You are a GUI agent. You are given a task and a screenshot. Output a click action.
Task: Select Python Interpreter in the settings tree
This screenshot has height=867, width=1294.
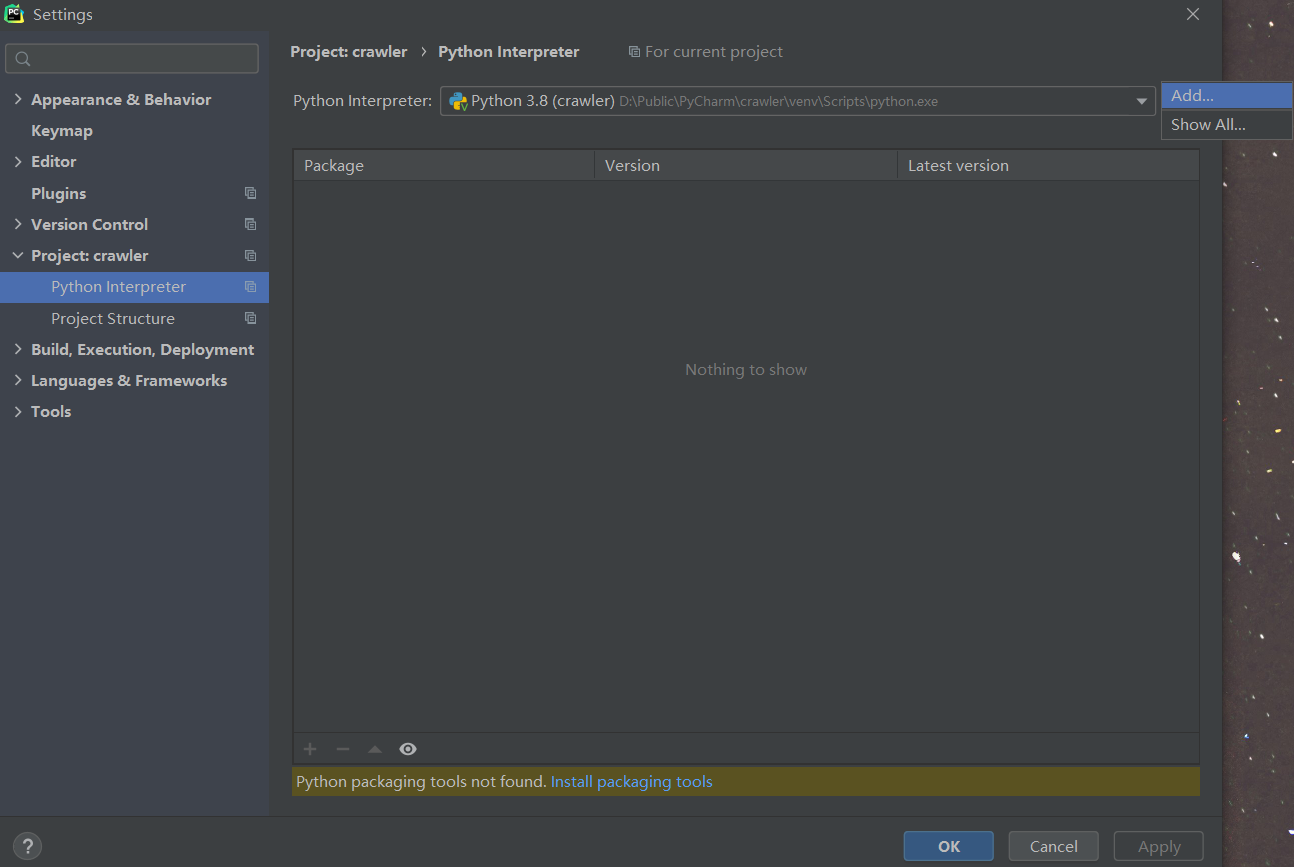coord(134,286)
